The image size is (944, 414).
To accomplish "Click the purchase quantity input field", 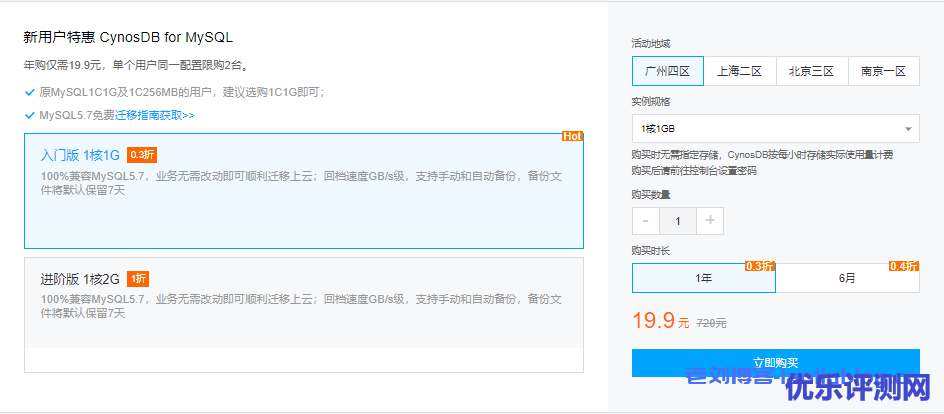I will tap(678, 221).
